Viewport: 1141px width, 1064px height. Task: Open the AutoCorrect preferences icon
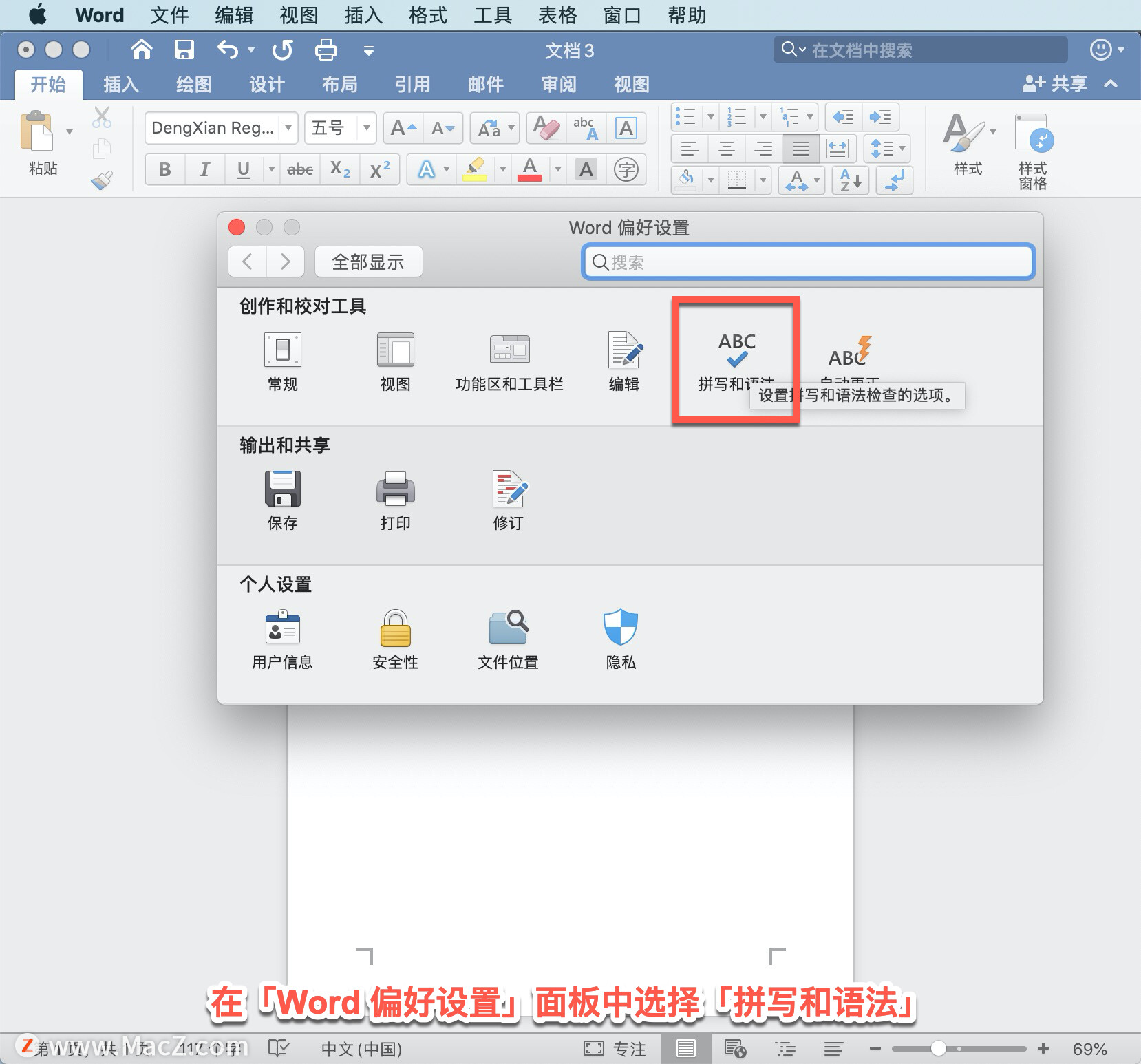click(x=850, y=351)
